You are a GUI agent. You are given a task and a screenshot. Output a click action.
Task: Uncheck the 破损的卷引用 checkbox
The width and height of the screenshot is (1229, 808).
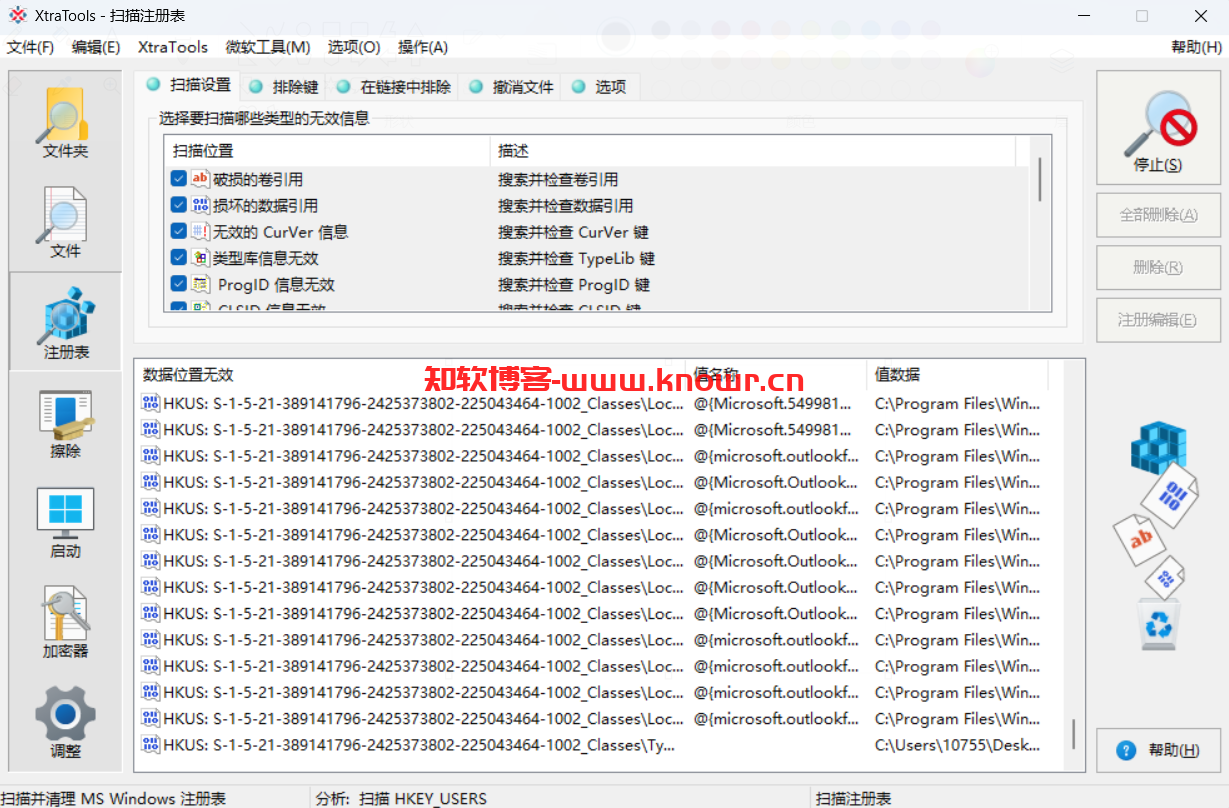[179, 179]
